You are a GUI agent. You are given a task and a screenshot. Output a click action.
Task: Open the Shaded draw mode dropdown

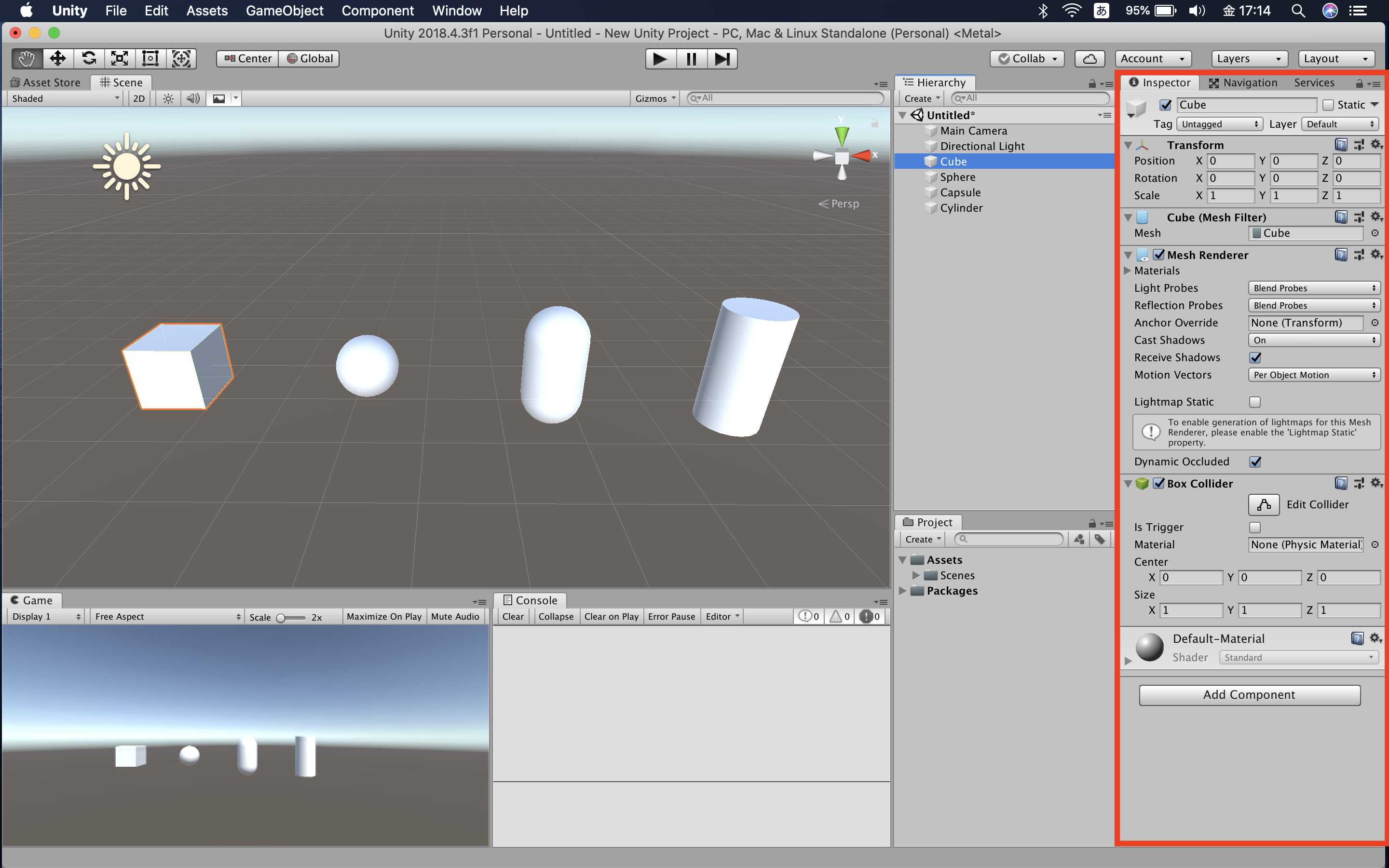point(66,99)
